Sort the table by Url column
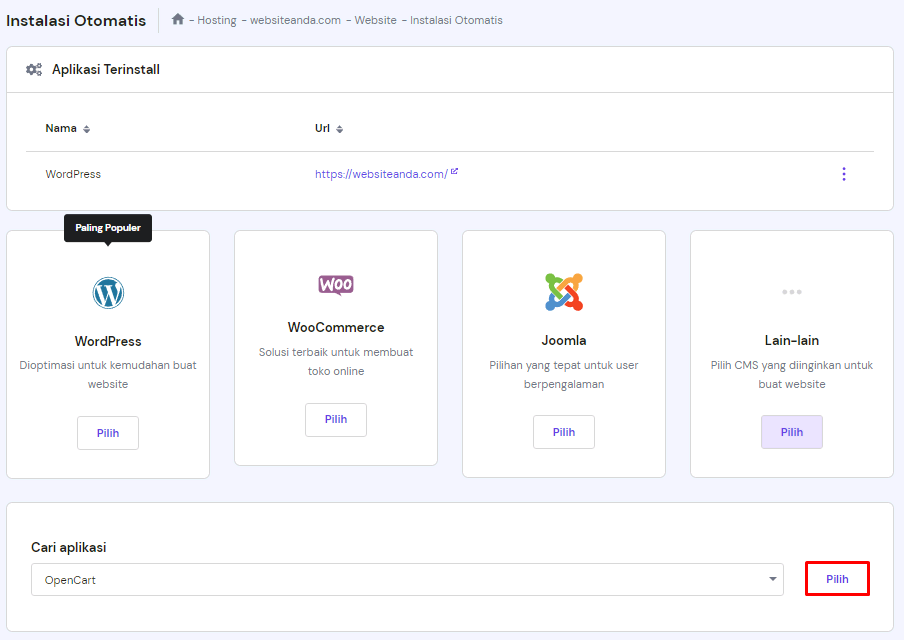The image size is (904, 640). click(x=339, y=129)
